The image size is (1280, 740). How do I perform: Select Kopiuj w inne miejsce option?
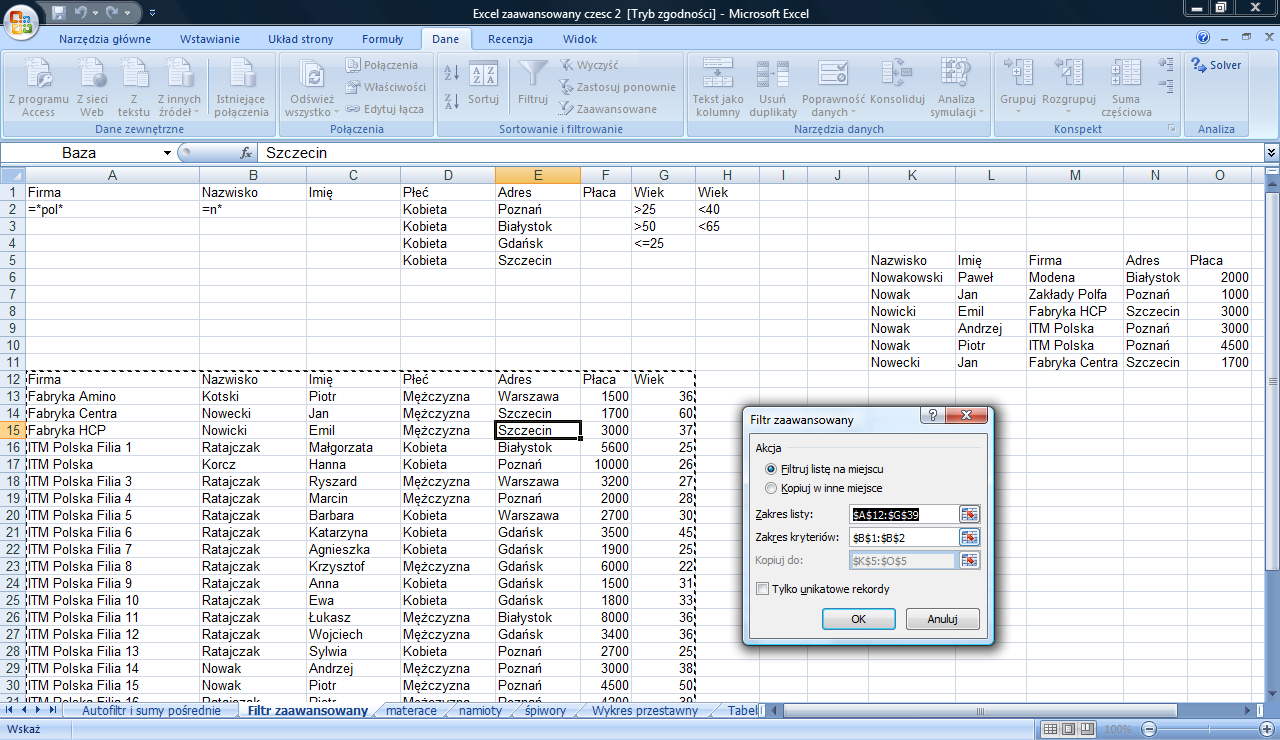pyautogui.click(x=770, y=487)
